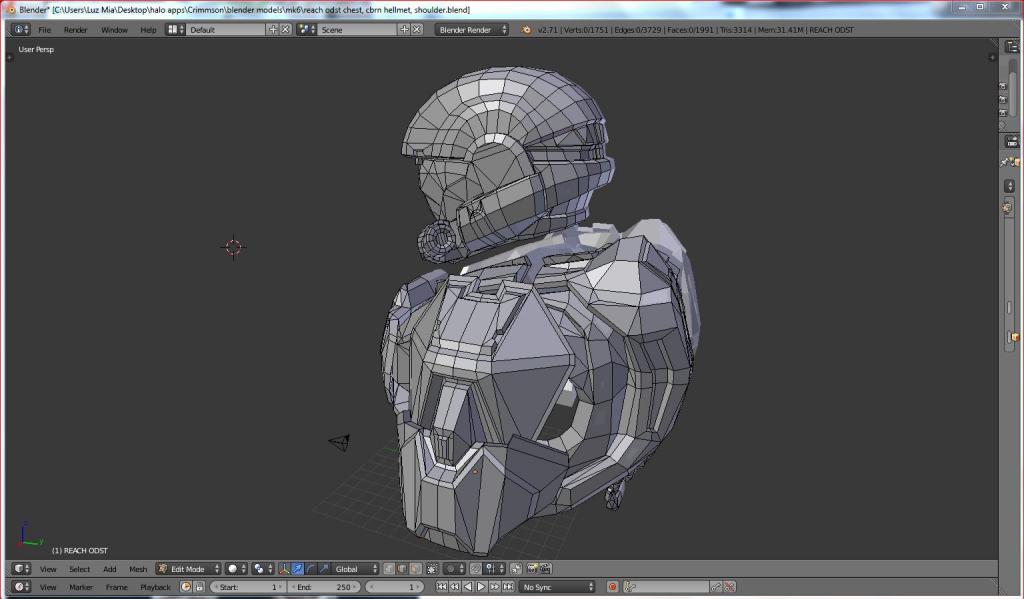Open the Timeline editor type selector
Image resolution: width=1024 pixels, height=599 pixels.
click(22, 587)
